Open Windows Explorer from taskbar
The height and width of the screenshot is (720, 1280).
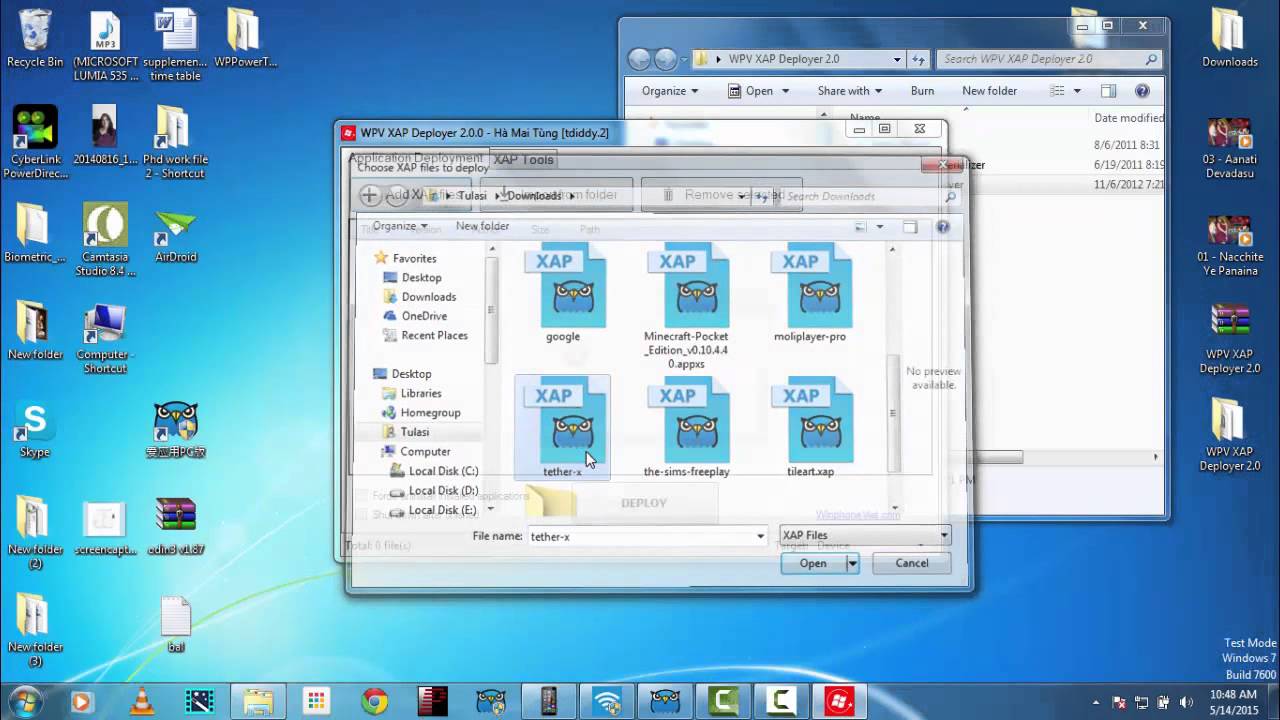[x=257, y=702]
